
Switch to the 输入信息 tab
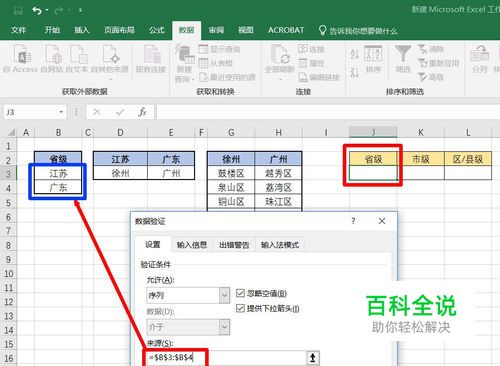192,245
